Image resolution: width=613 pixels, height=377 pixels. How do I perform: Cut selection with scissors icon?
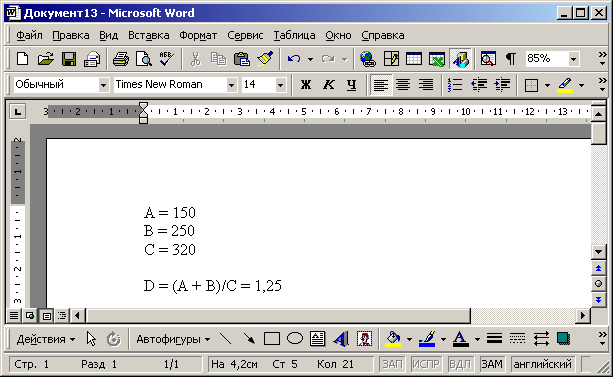coord(195,59)
